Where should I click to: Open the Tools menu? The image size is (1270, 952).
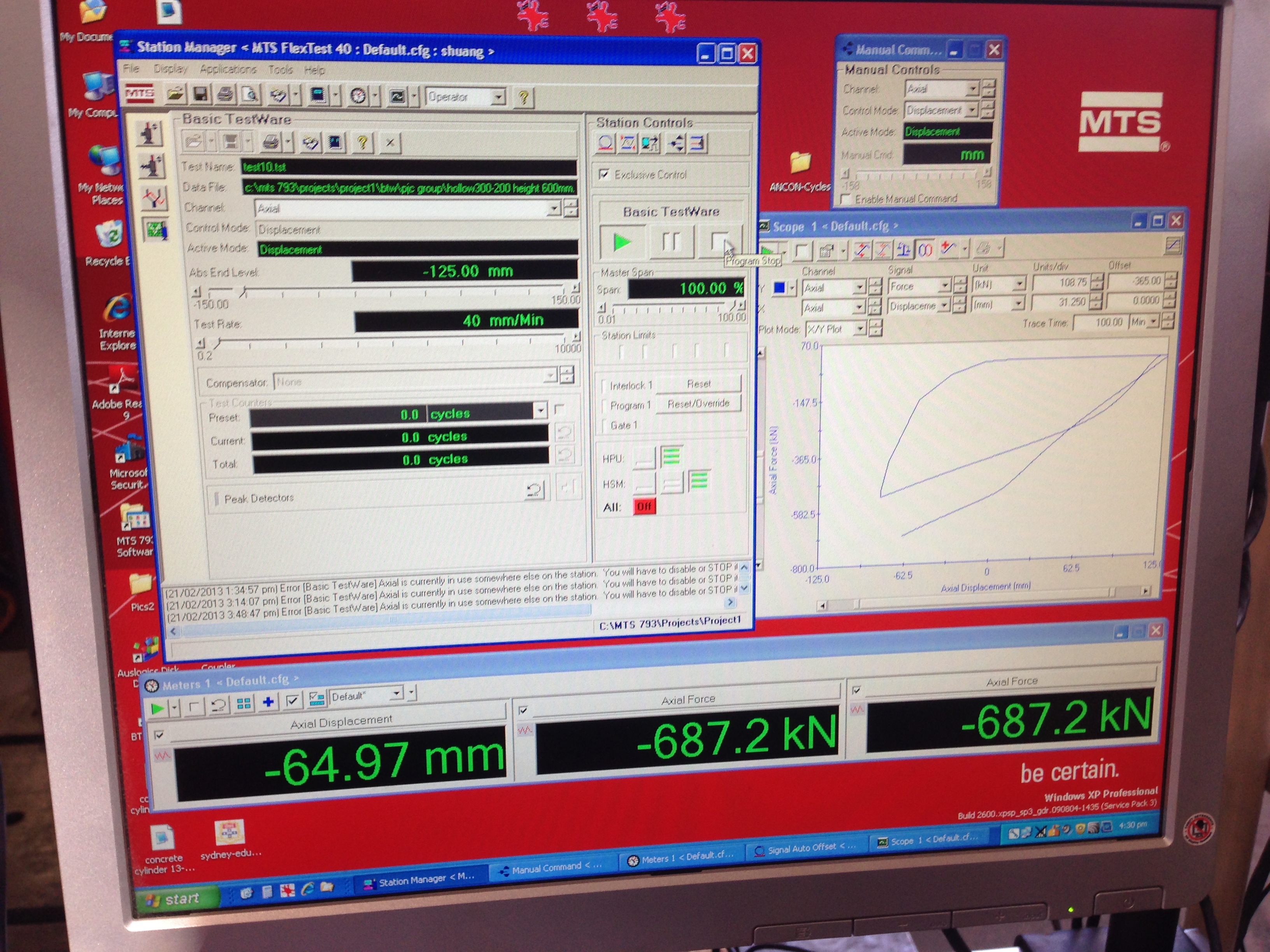click(x=281, y=70)
